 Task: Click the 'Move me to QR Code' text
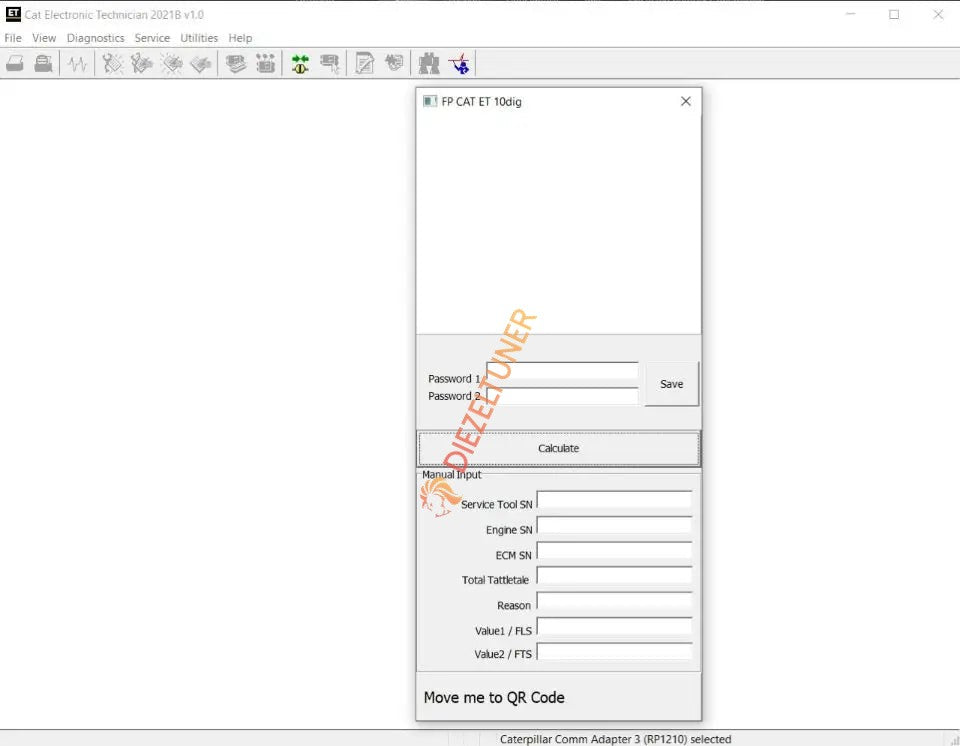[x=494, y=698]
